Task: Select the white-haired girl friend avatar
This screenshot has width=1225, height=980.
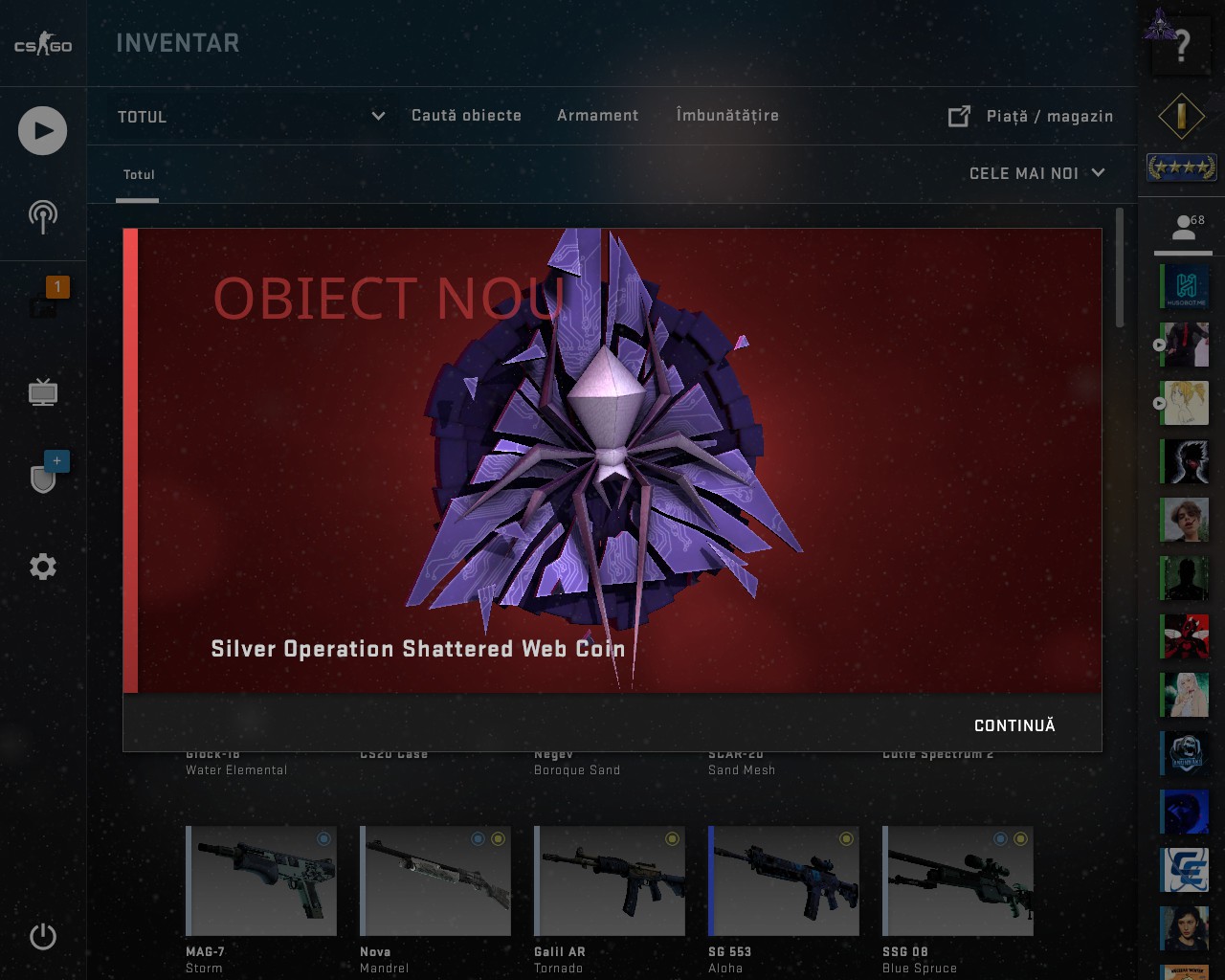Action: (1185, 696)
